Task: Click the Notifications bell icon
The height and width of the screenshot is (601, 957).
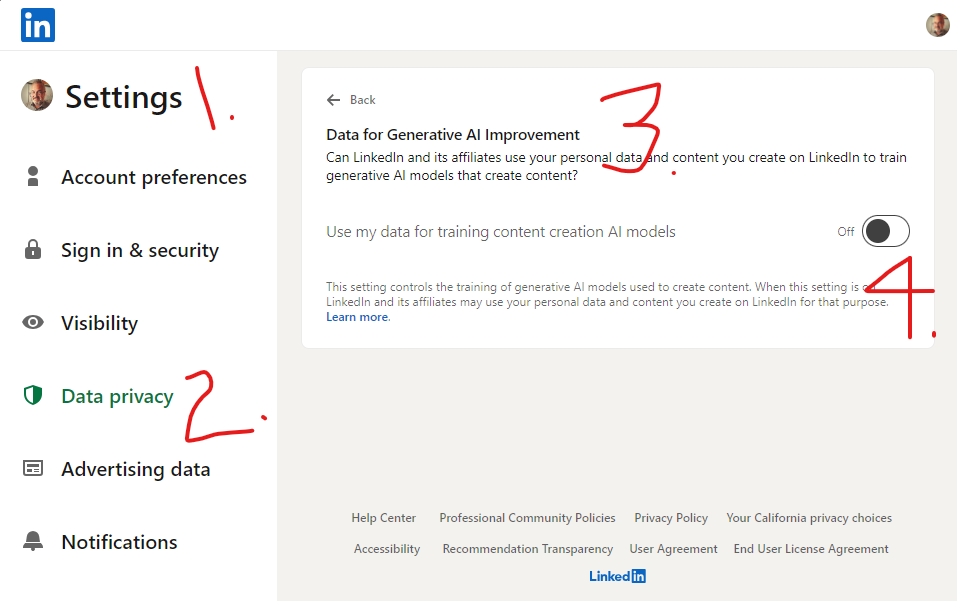Action: 33,541
